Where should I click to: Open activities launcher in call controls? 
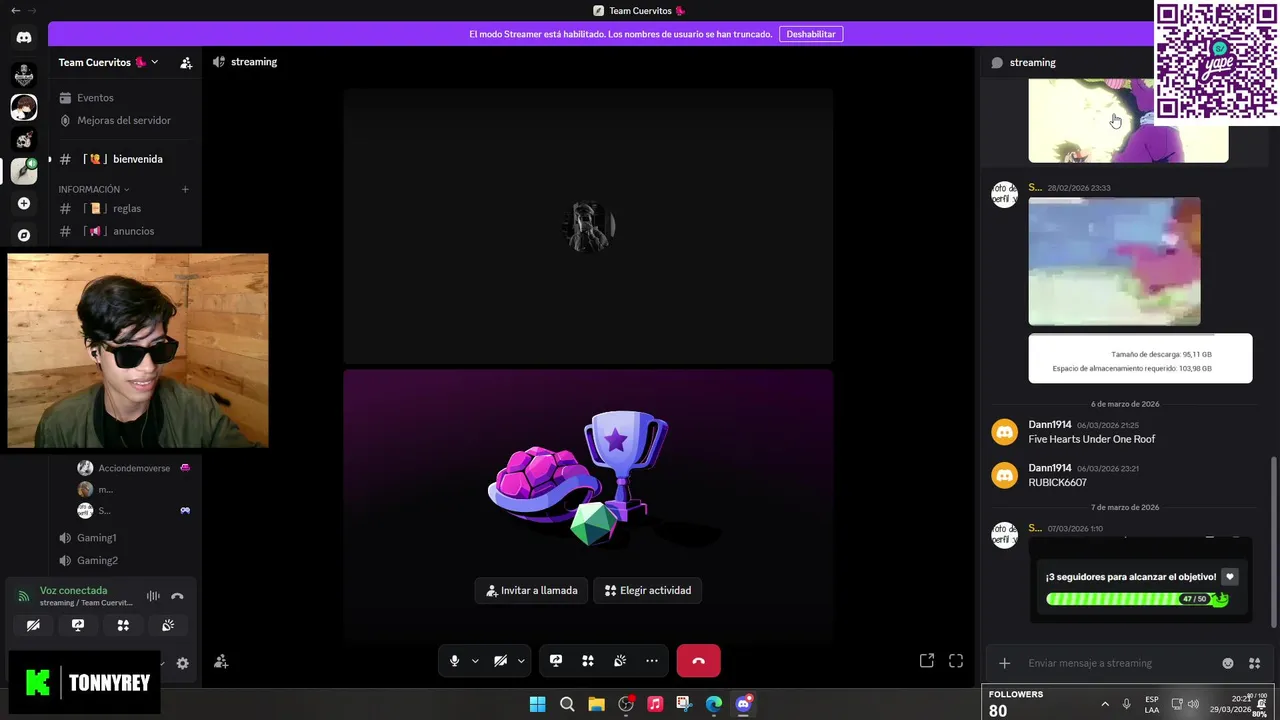[588, 661]
